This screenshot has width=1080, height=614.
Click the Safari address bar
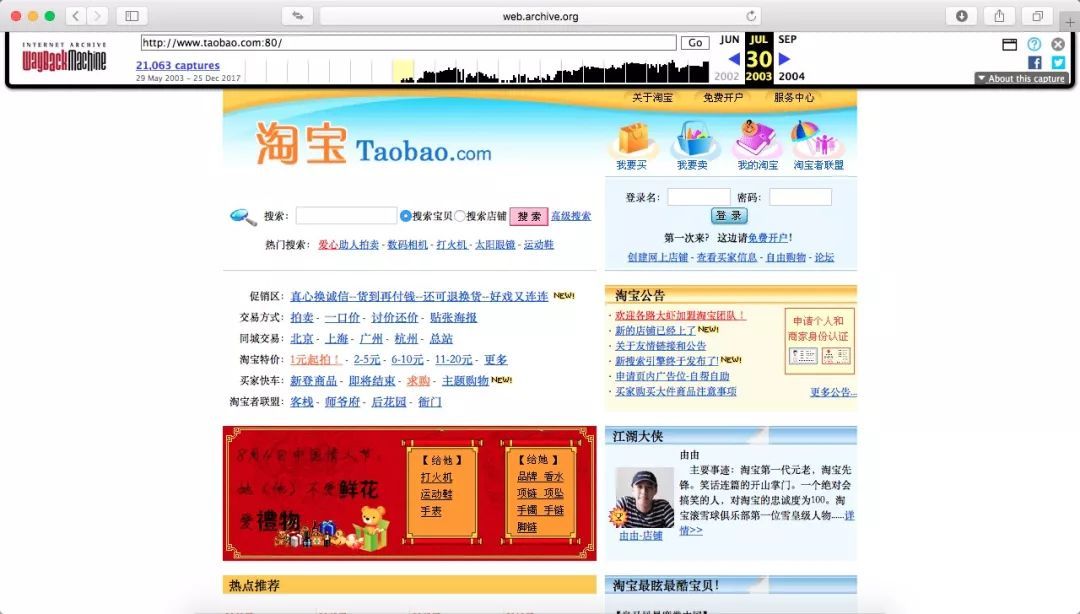click(540, 16)
